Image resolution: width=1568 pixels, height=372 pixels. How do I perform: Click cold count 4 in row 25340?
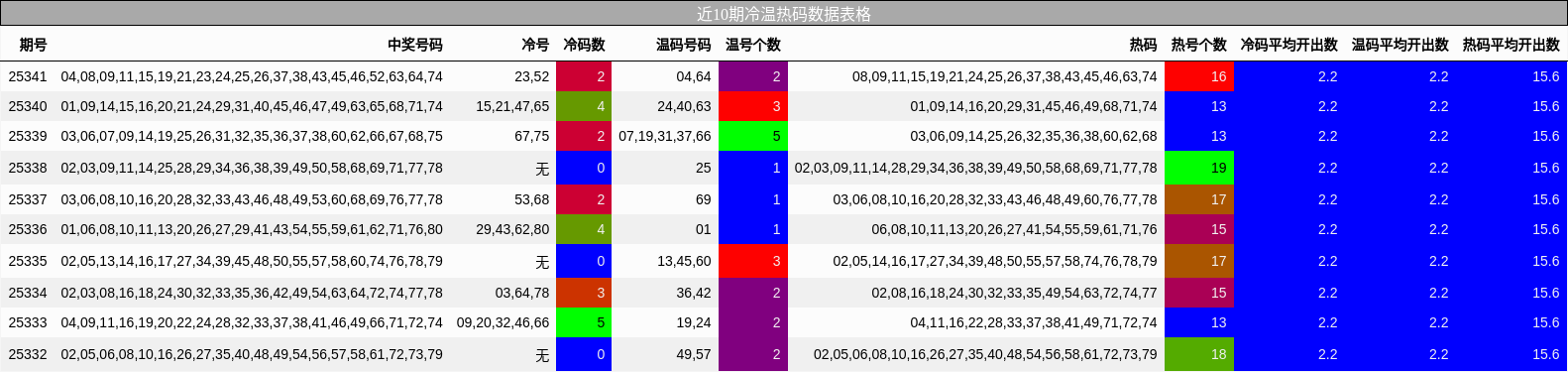[584, 106]
